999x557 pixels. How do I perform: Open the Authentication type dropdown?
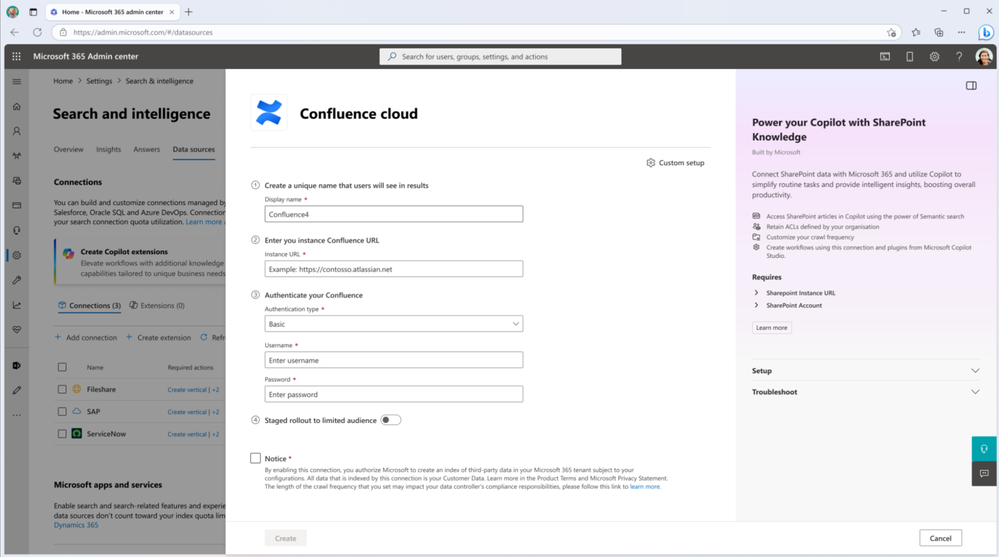coord(394,324)
